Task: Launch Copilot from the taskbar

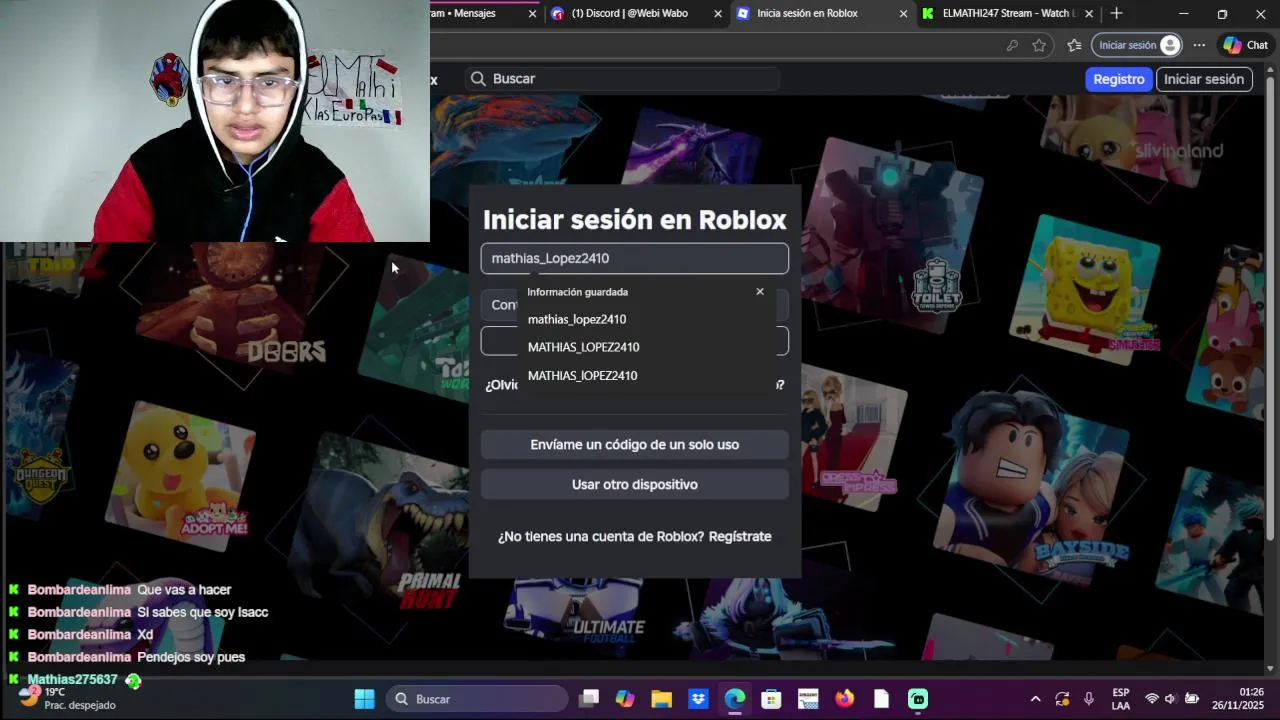Action: [625, 699]
